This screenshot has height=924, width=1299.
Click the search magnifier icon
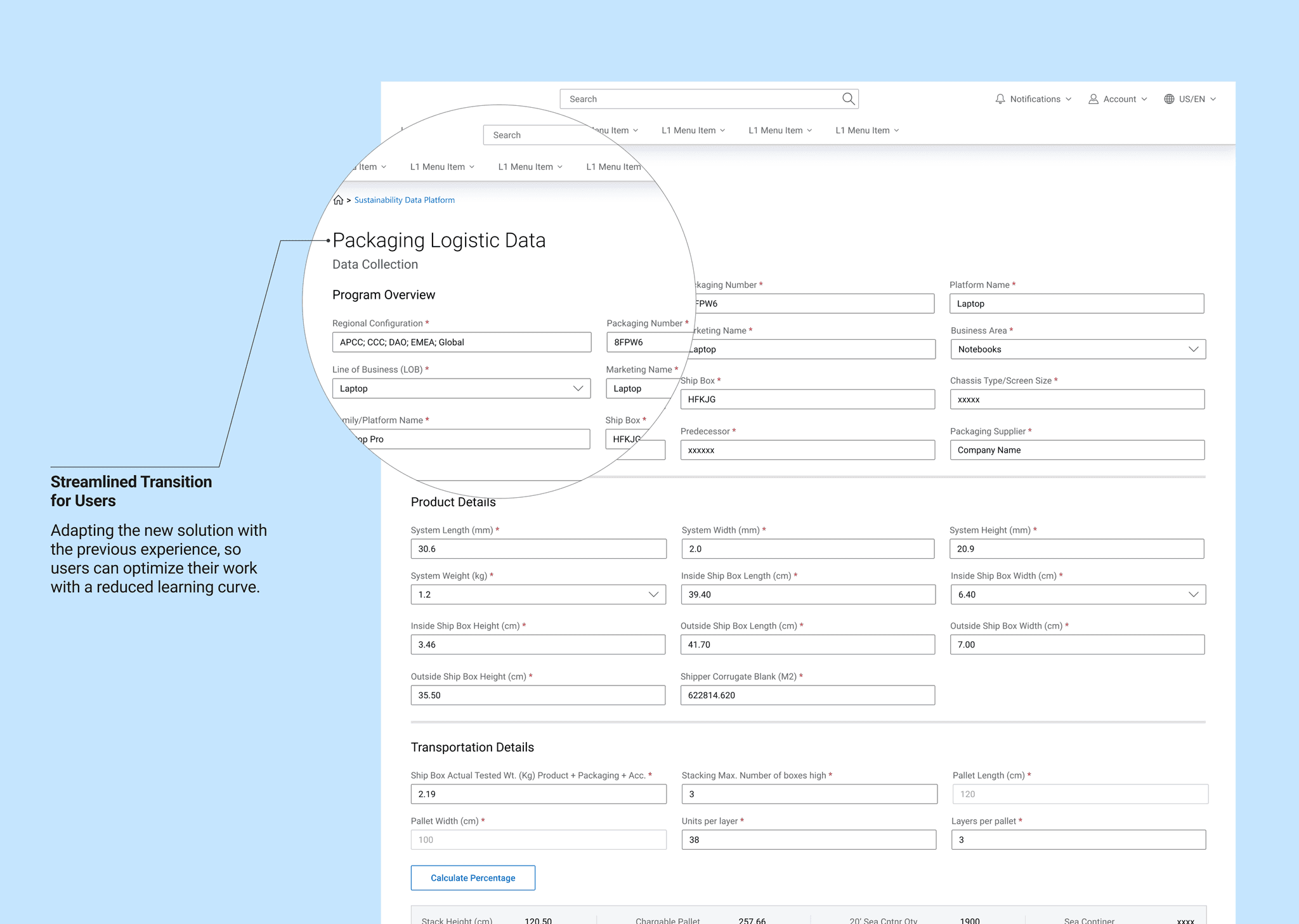pos(848,99)
